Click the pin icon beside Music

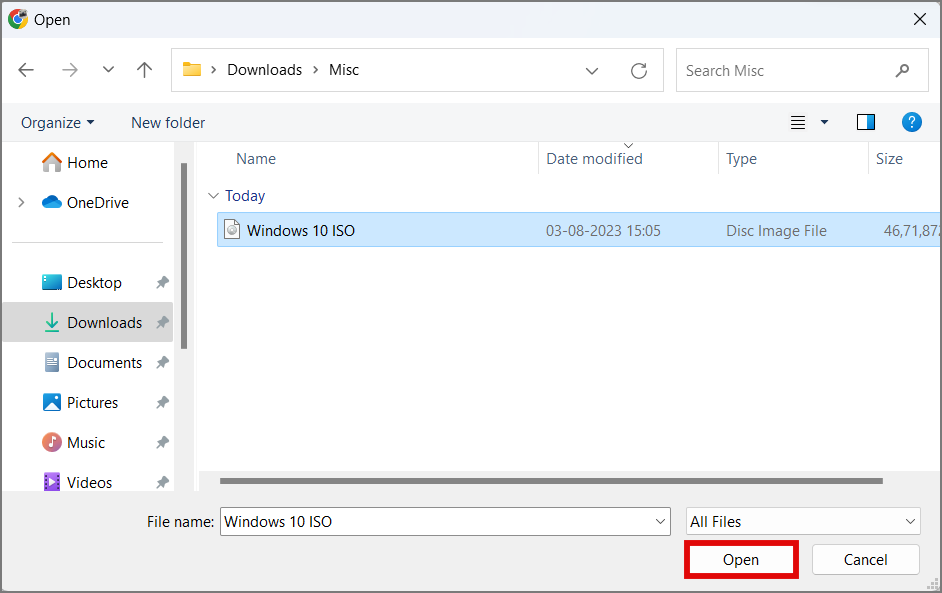pos(162,443)
